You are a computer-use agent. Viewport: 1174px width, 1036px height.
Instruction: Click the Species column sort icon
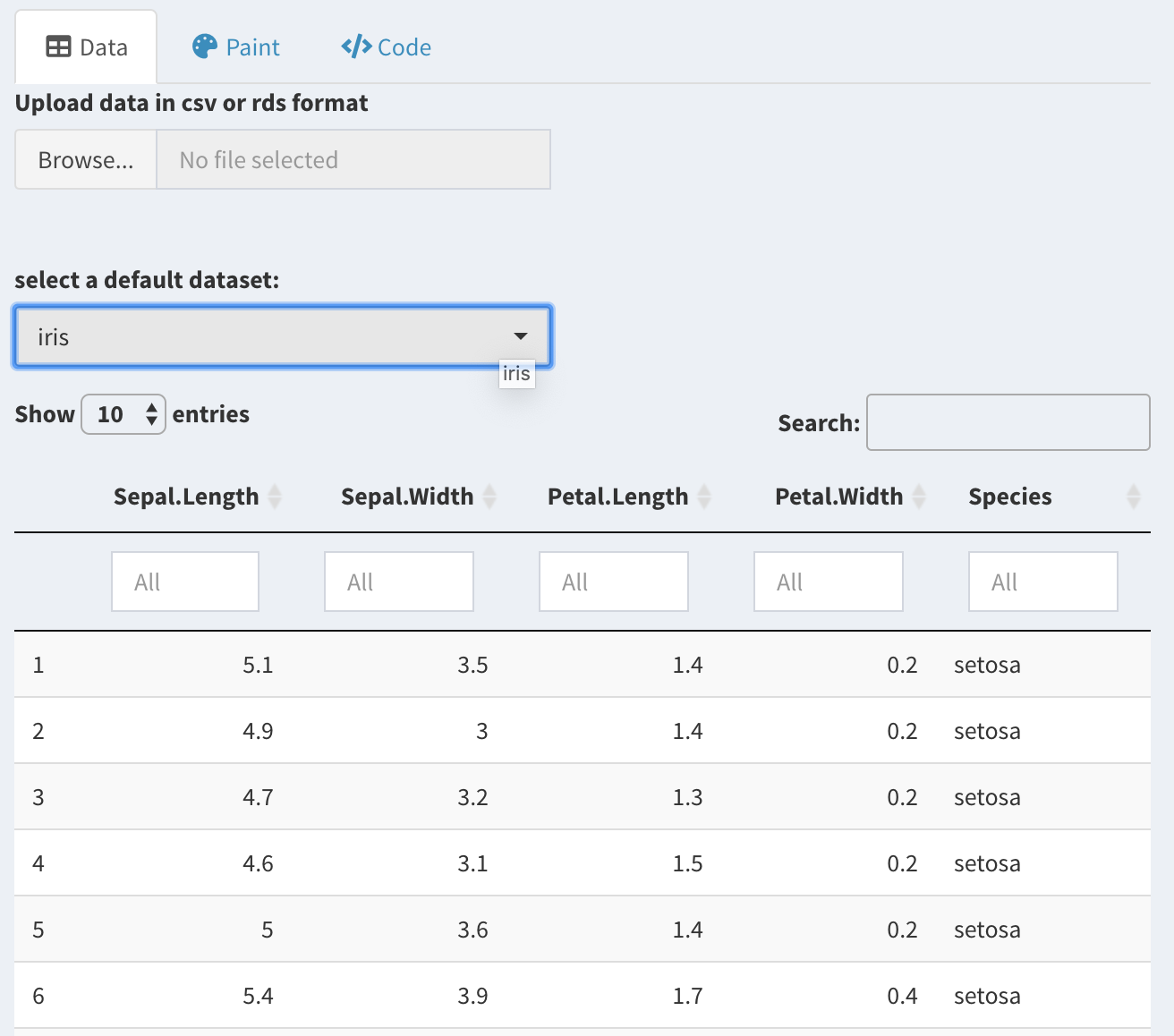coord(1133,497)
